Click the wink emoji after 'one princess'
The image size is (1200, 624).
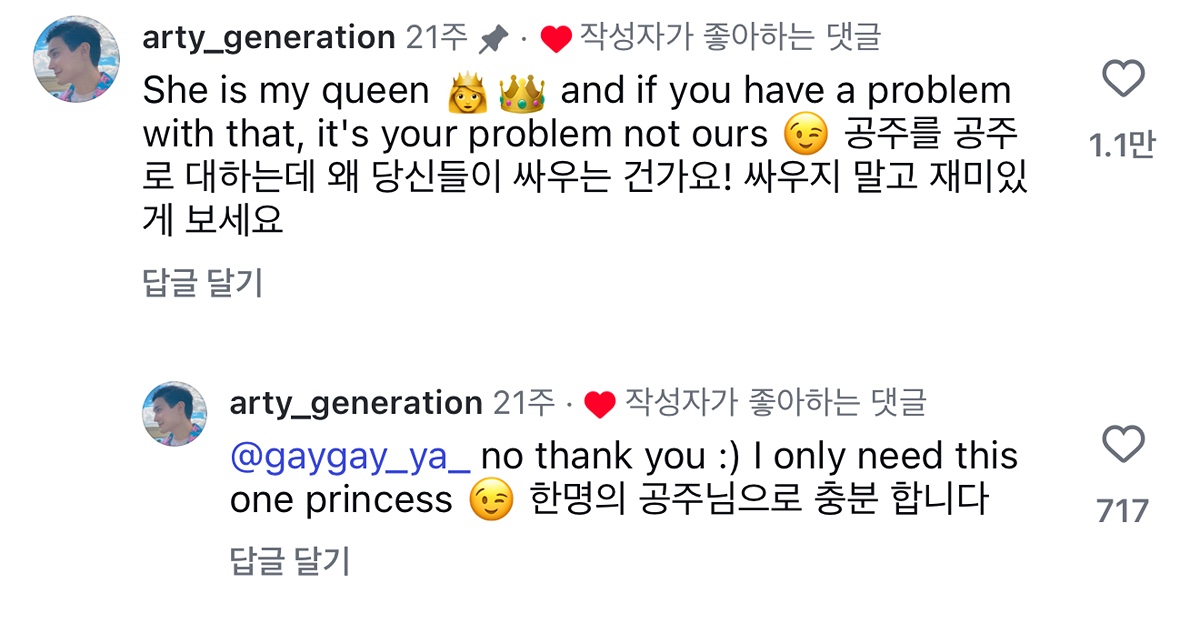490,500
